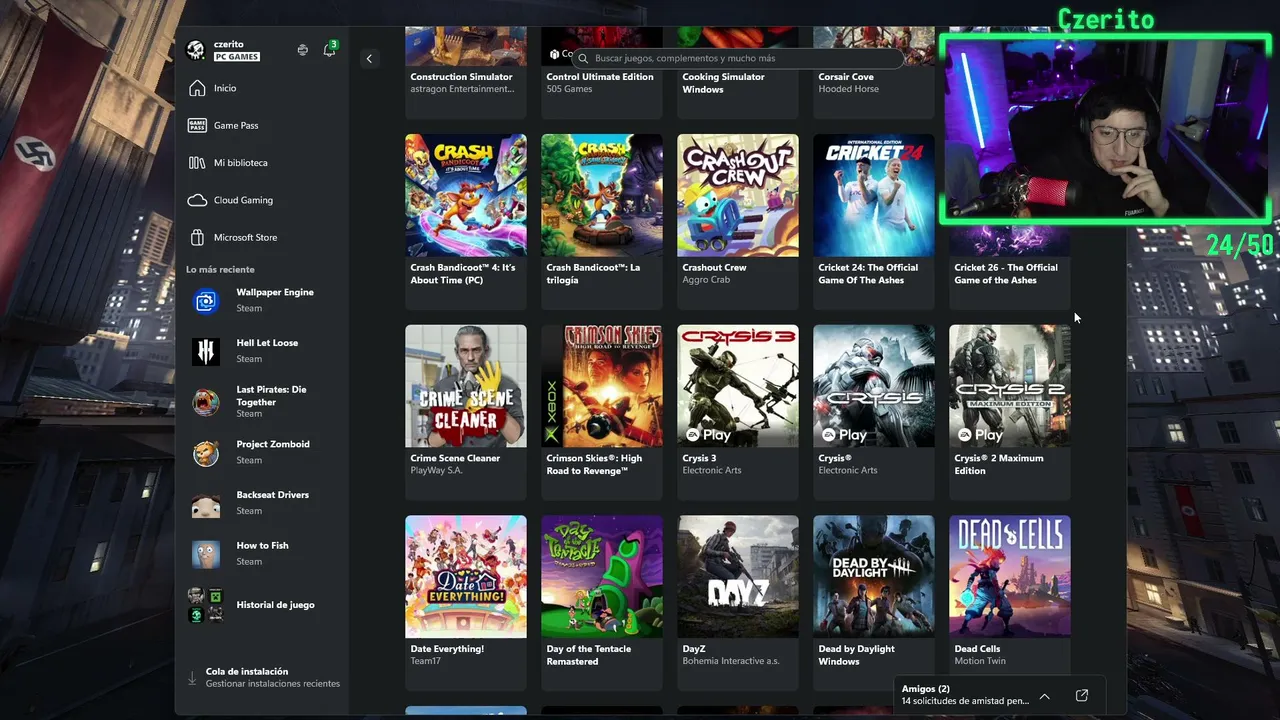1280x720 pixels.
Task: Open Cricket 24 game cover
Action: 874,195
